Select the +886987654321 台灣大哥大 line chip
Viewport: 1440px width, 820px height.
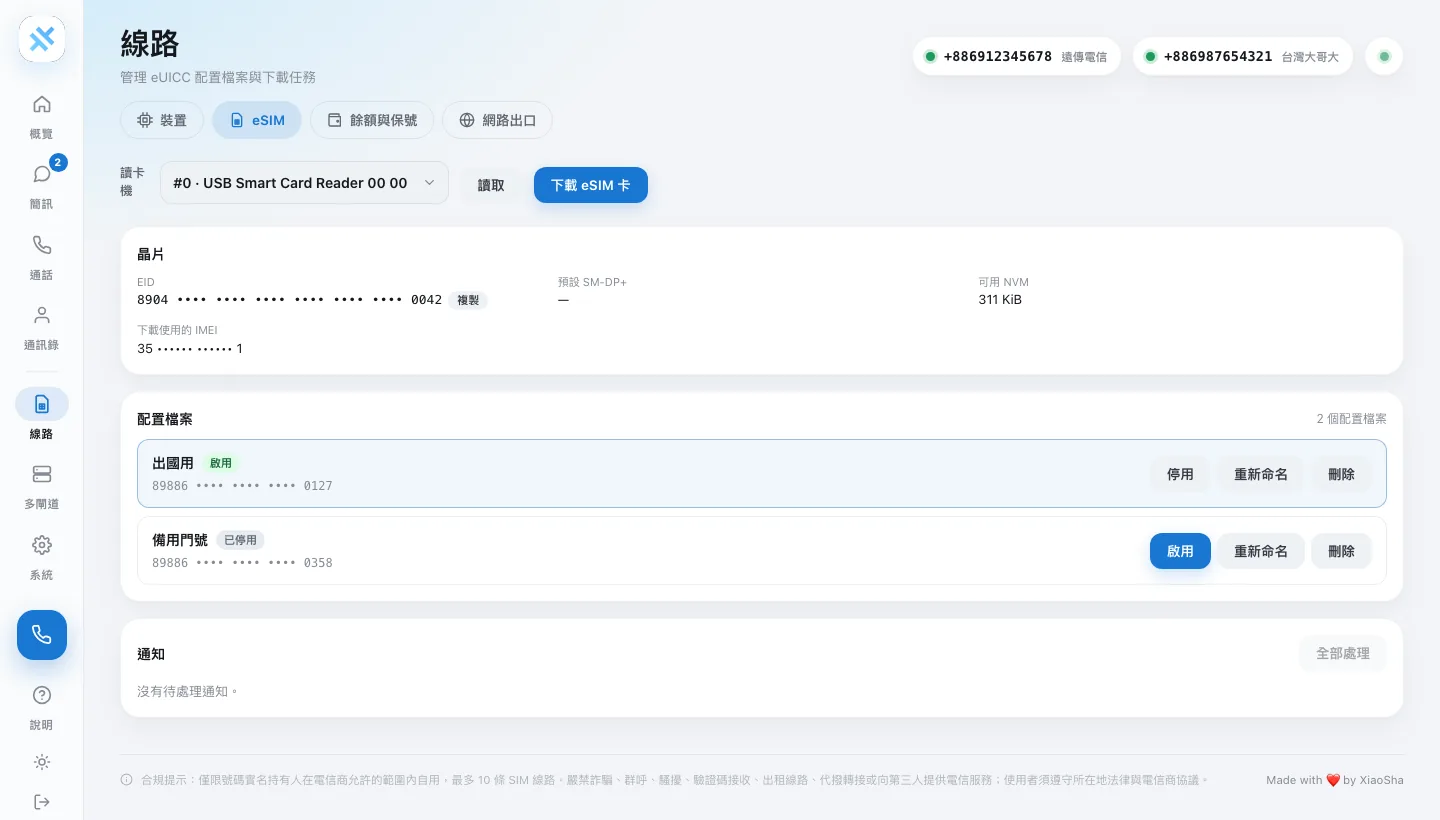click(1242, 57)
